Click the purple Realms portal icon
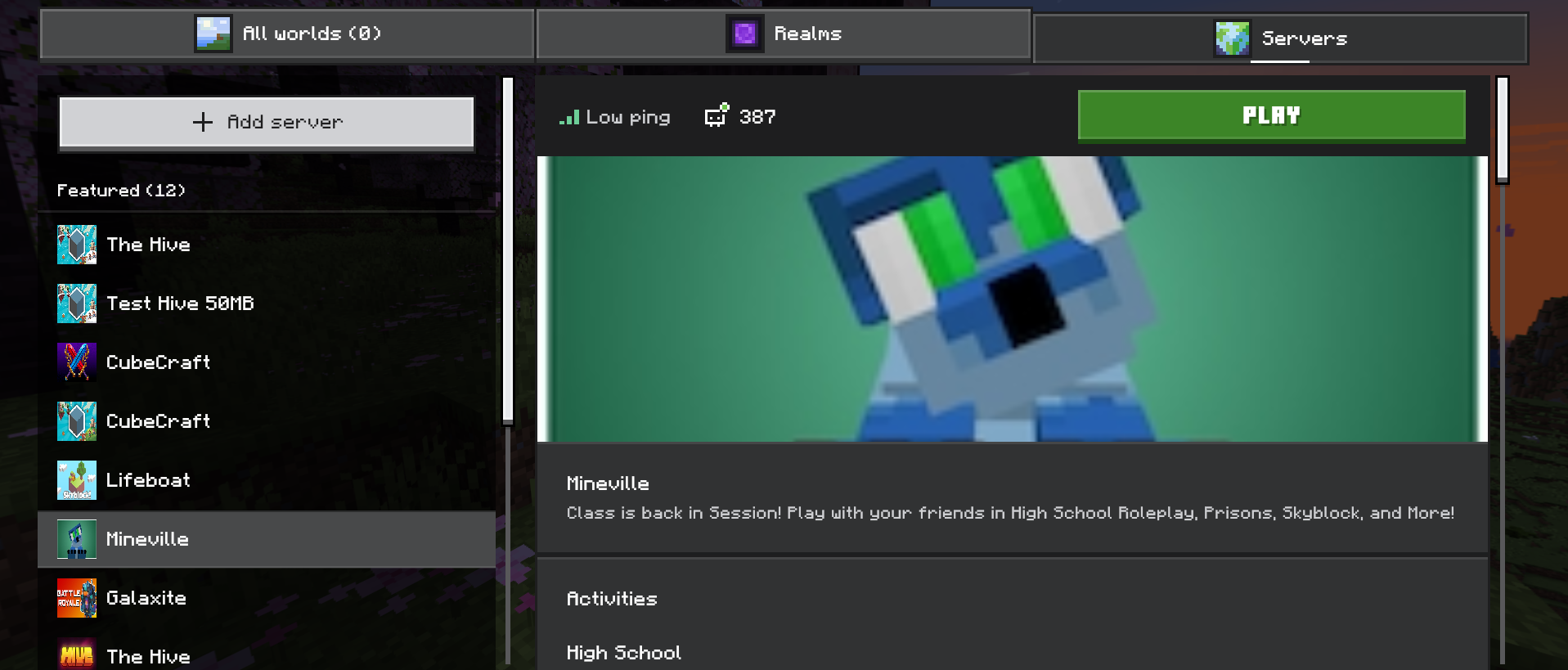 (745, 34)
